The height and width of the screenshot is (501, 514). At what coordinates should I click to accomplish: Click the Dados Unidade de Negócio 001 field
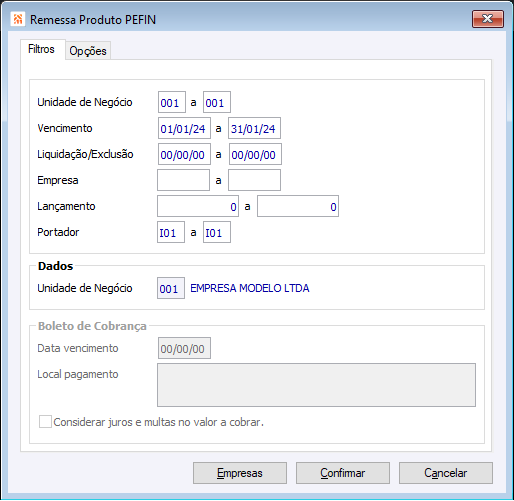click(171, 288)
